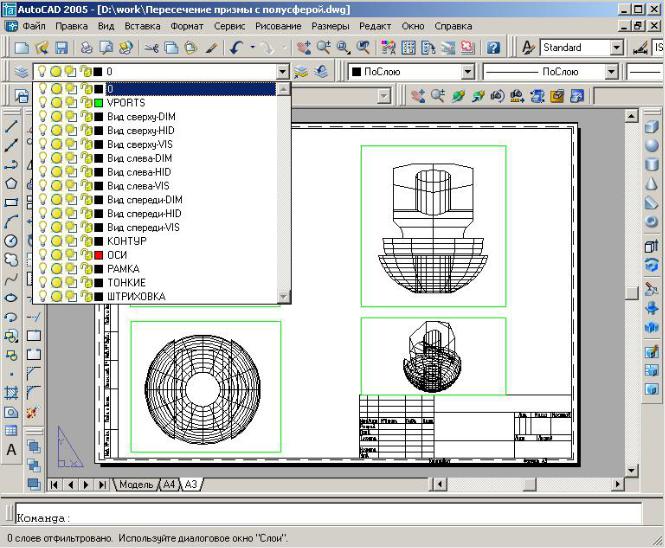Select the Rectangle drawing tool
This screenshot has width=665, height=548.
[x=11, y=203]
